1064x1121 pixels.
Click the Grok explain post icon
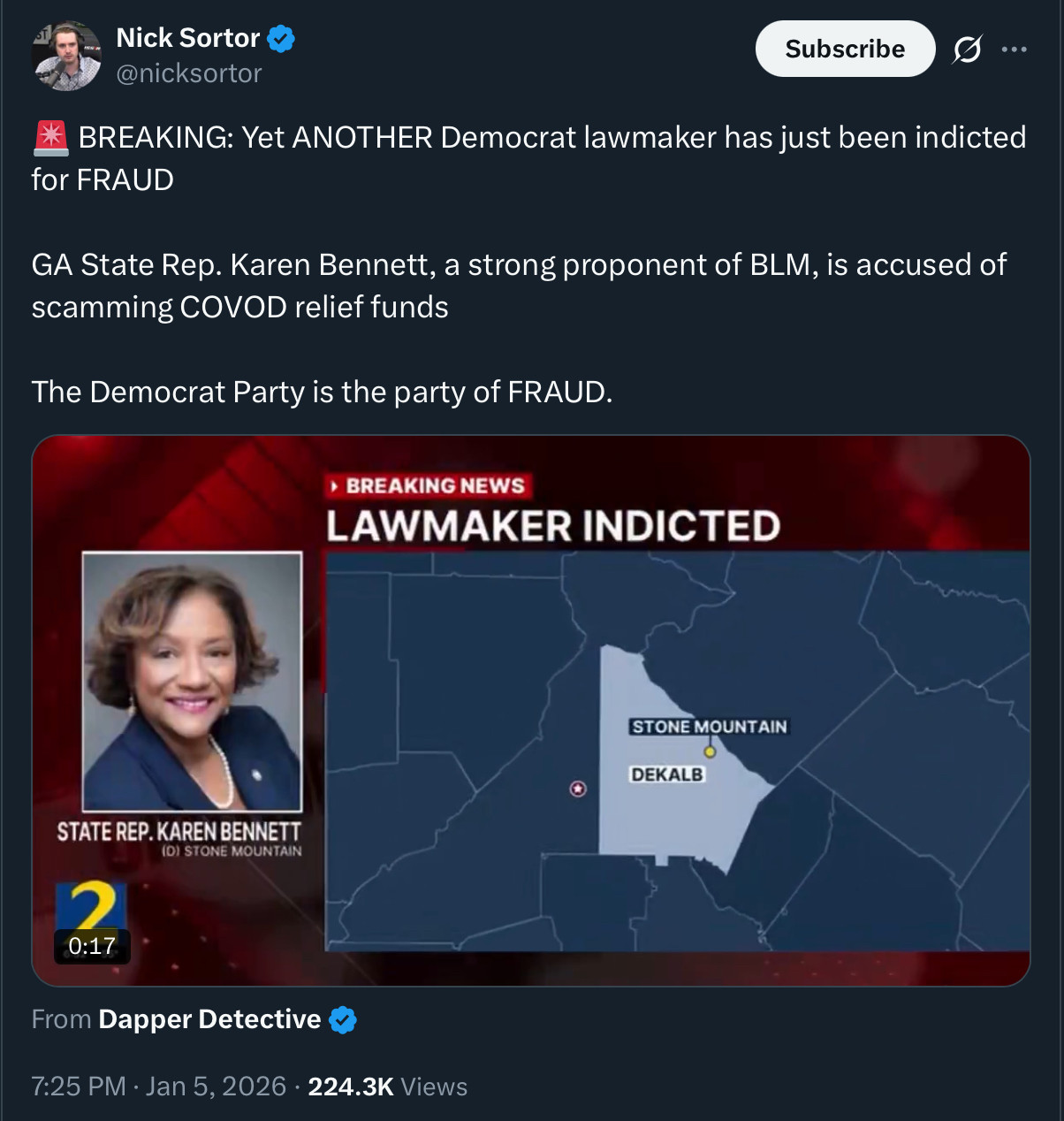(x=967, y=50)
